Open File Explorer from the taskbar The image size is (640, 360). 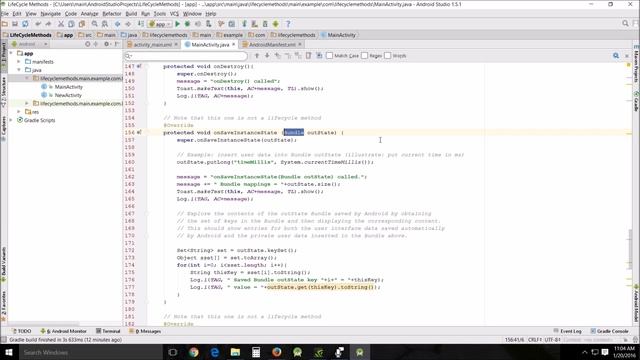point(235,352)
